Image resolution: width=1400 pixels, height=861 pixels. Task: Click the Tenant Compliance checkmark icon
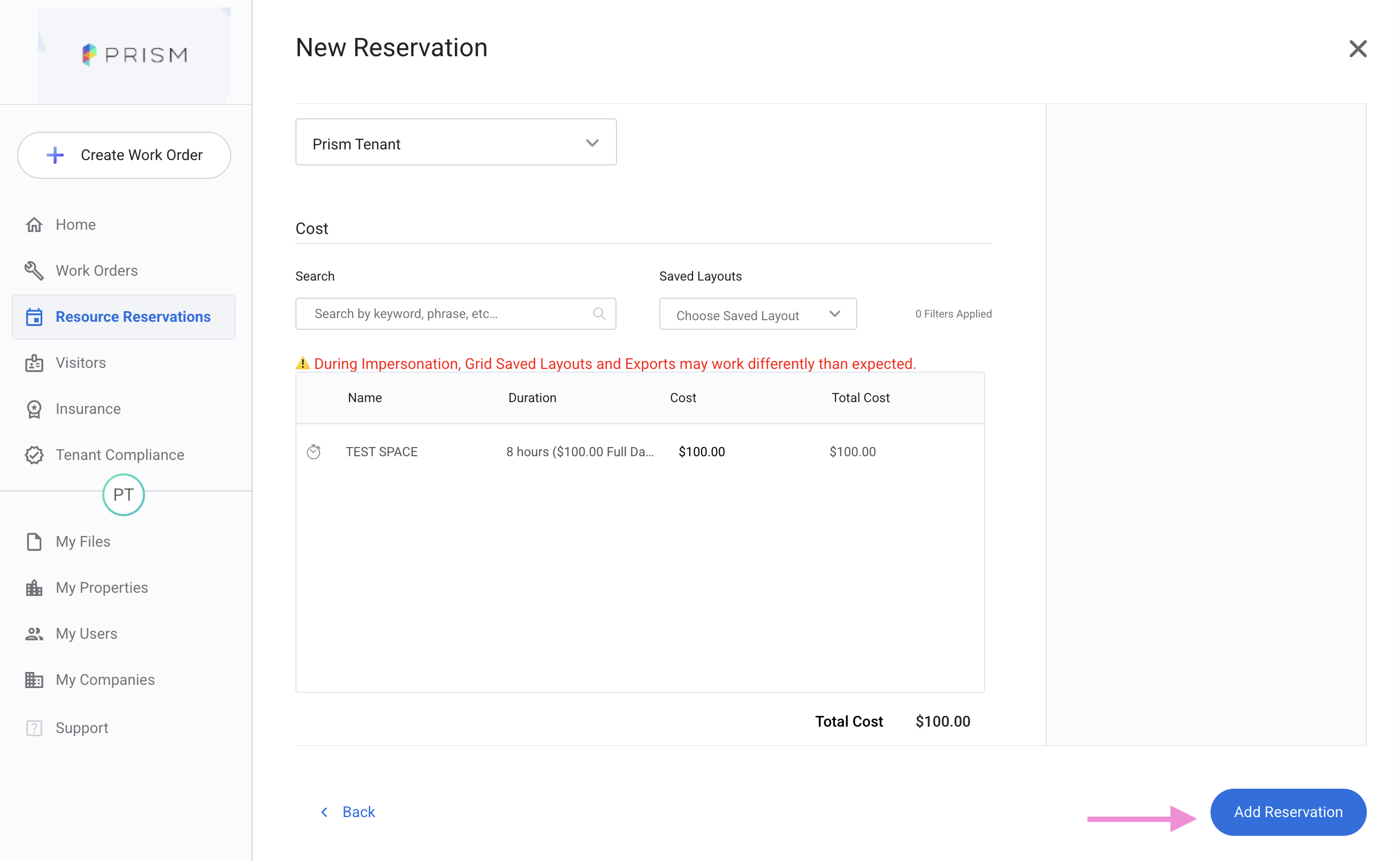click(x=34, y=455)
